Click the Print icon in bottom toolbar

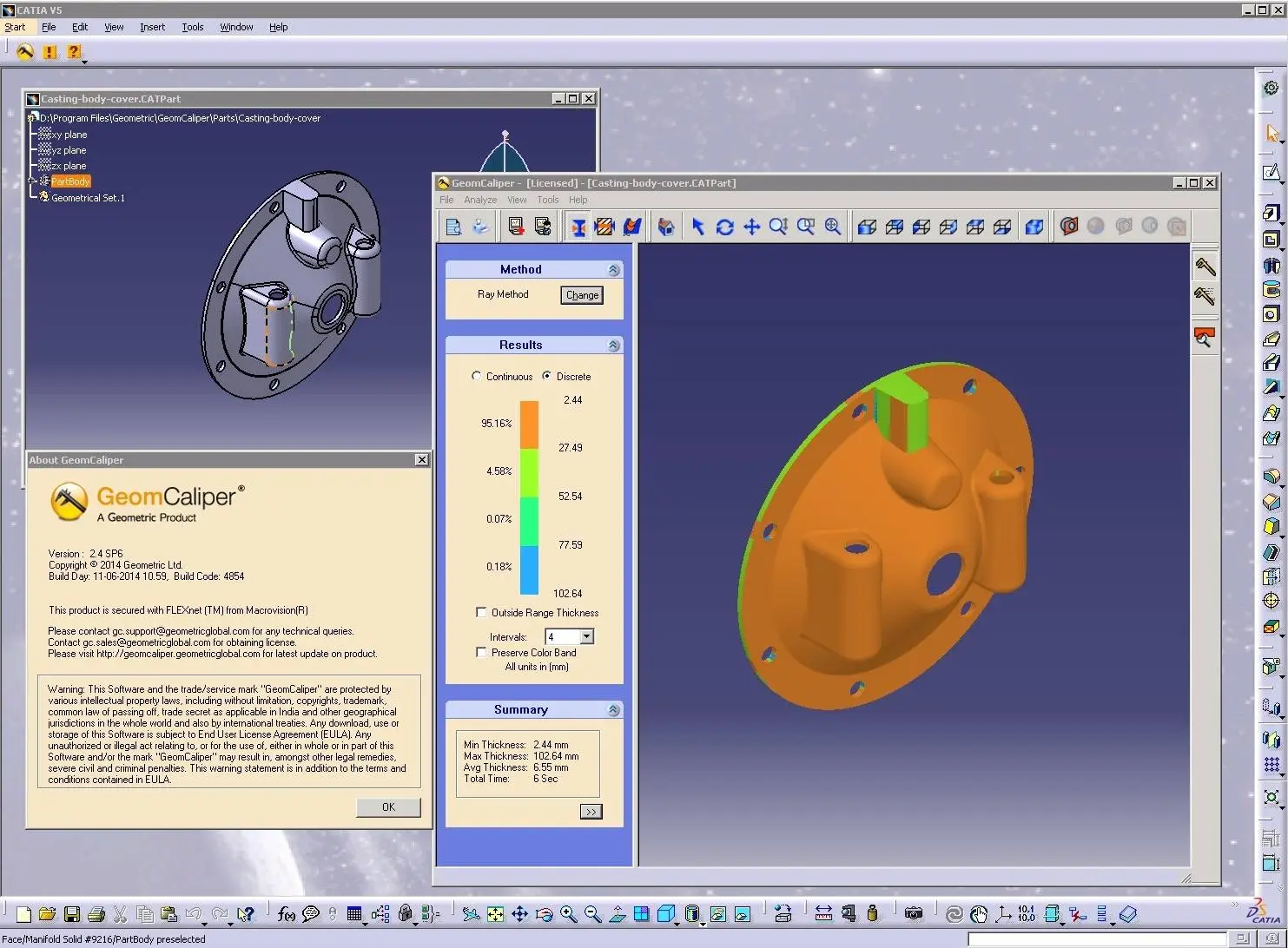96,914
